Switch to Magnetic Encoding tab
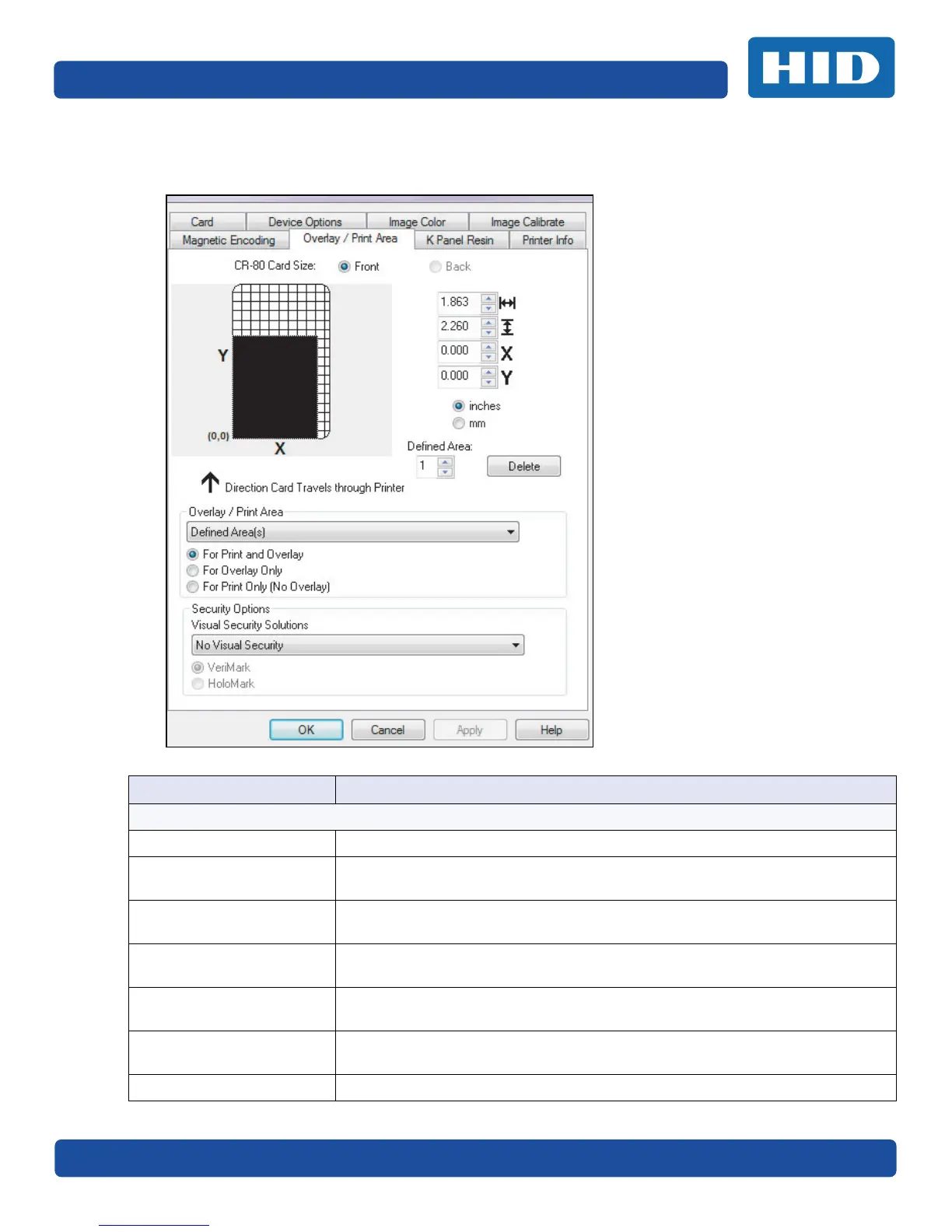The height and width of the screenshot is (1232, 952). pos(229,240)
